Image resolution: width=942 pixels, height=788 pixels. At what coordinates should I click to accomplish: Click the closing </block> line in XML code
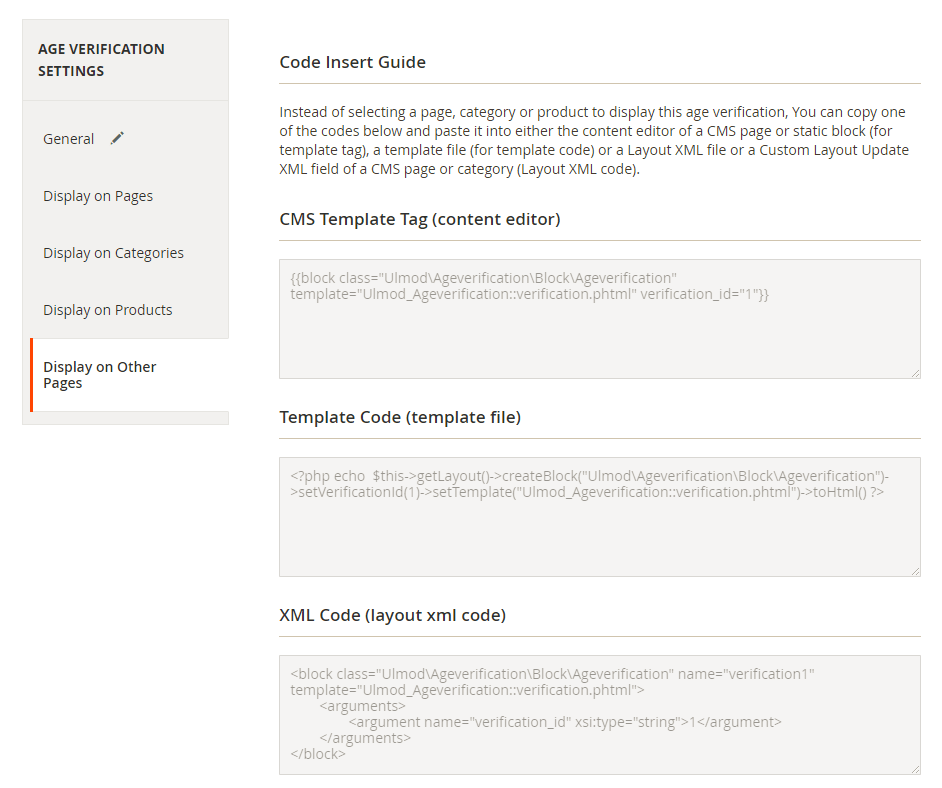coord(318,754)
